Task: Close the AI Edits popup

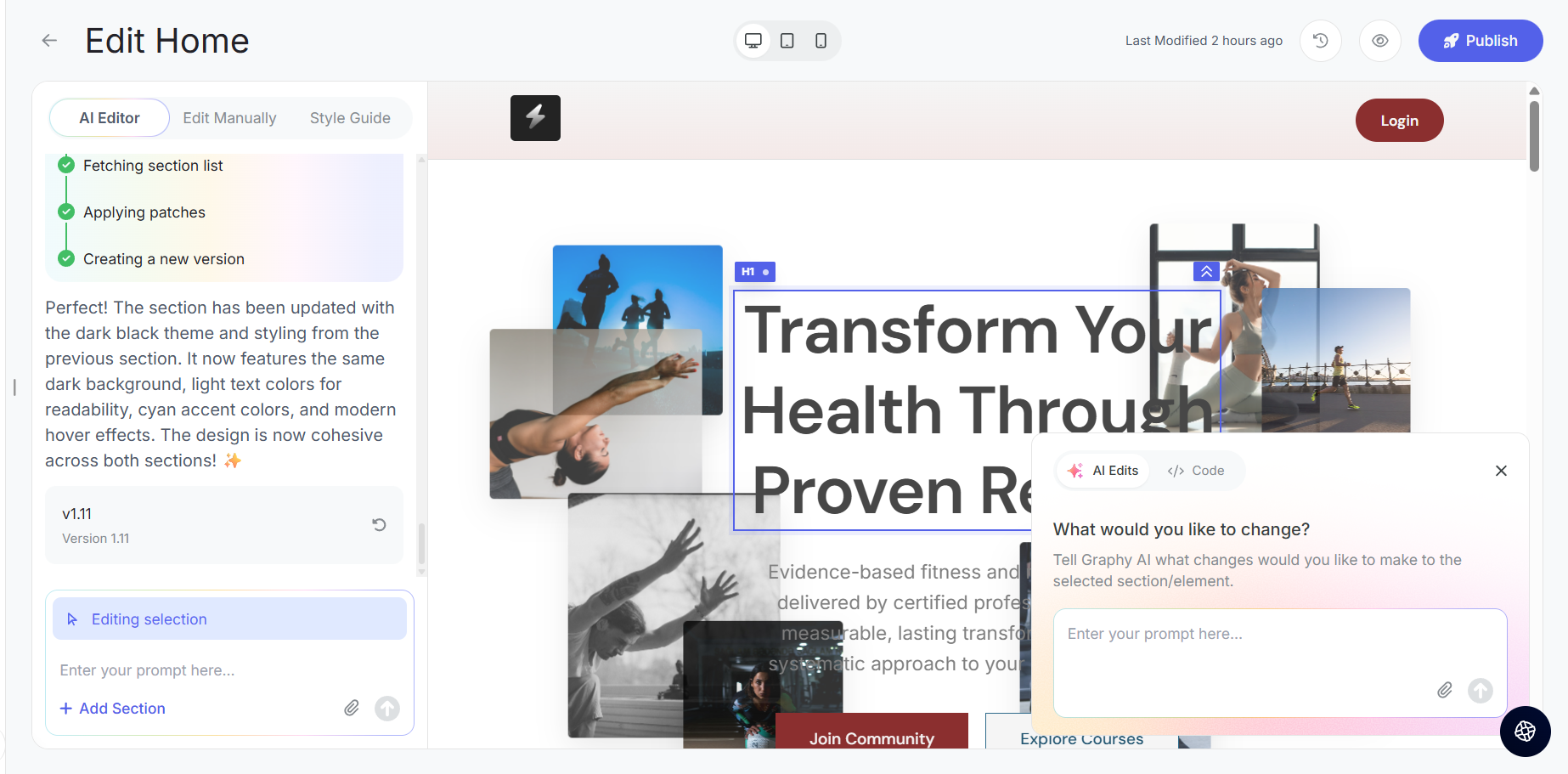Action: pyautogui.click(x=1501, y=471)
